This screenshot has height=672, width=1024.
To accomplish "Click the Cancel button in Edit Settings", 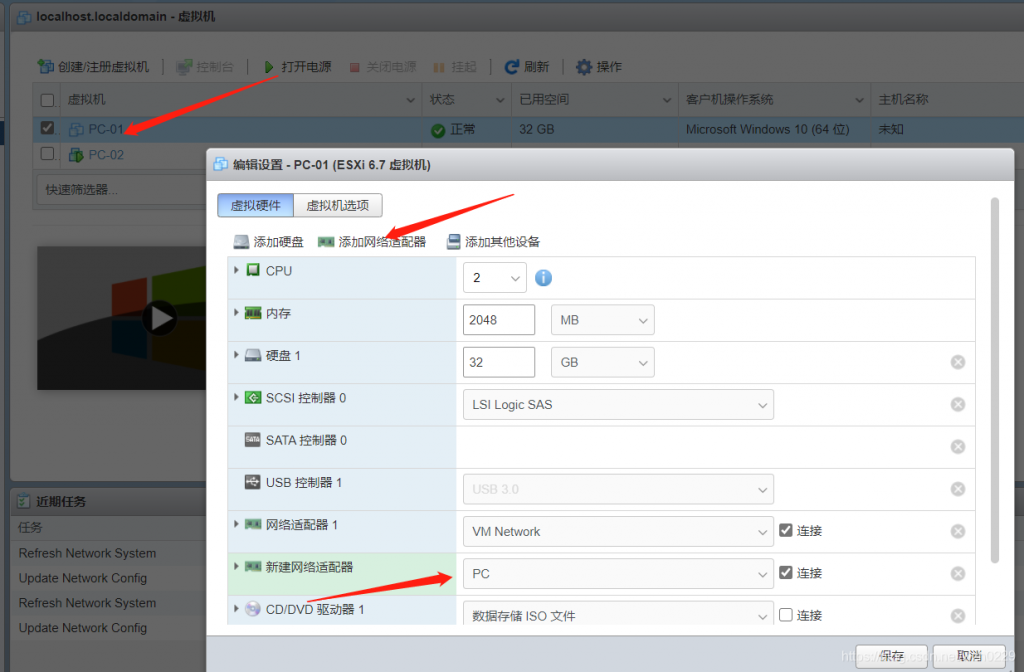I will coord(969,656).
